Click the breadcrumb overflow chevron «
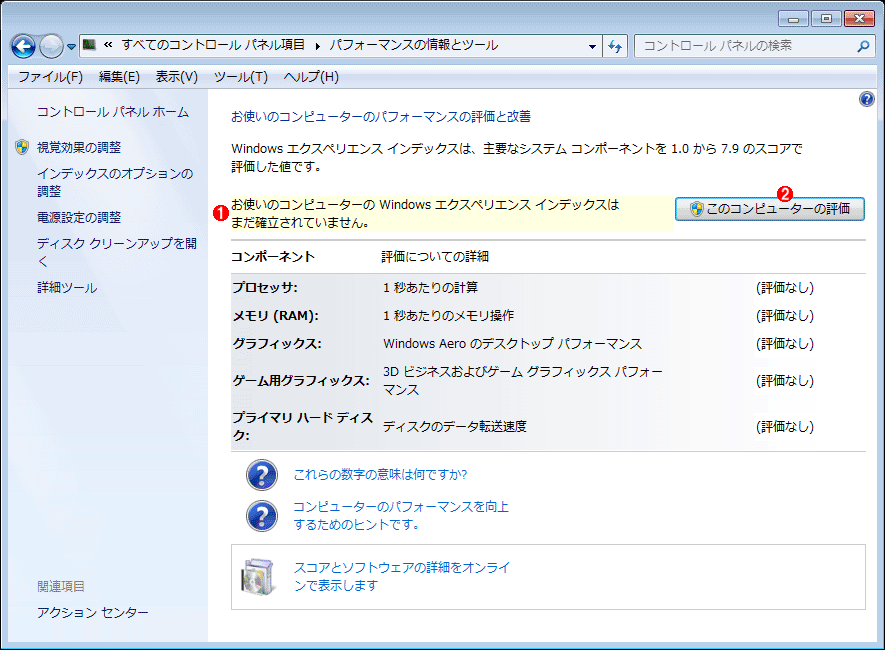This screenshot has height=650, width=885. click(x=108, y=45)
